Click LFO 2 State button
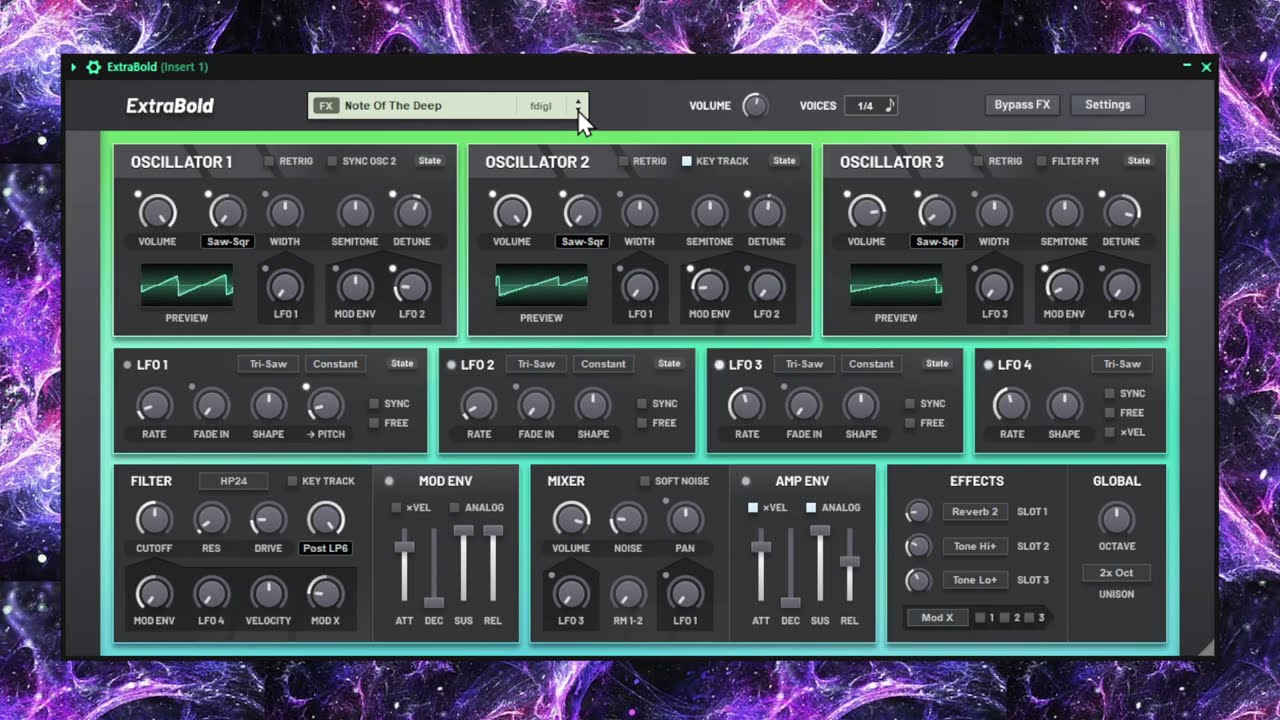Viewport: 1280px width, 720px height. (x=669, y=364)
